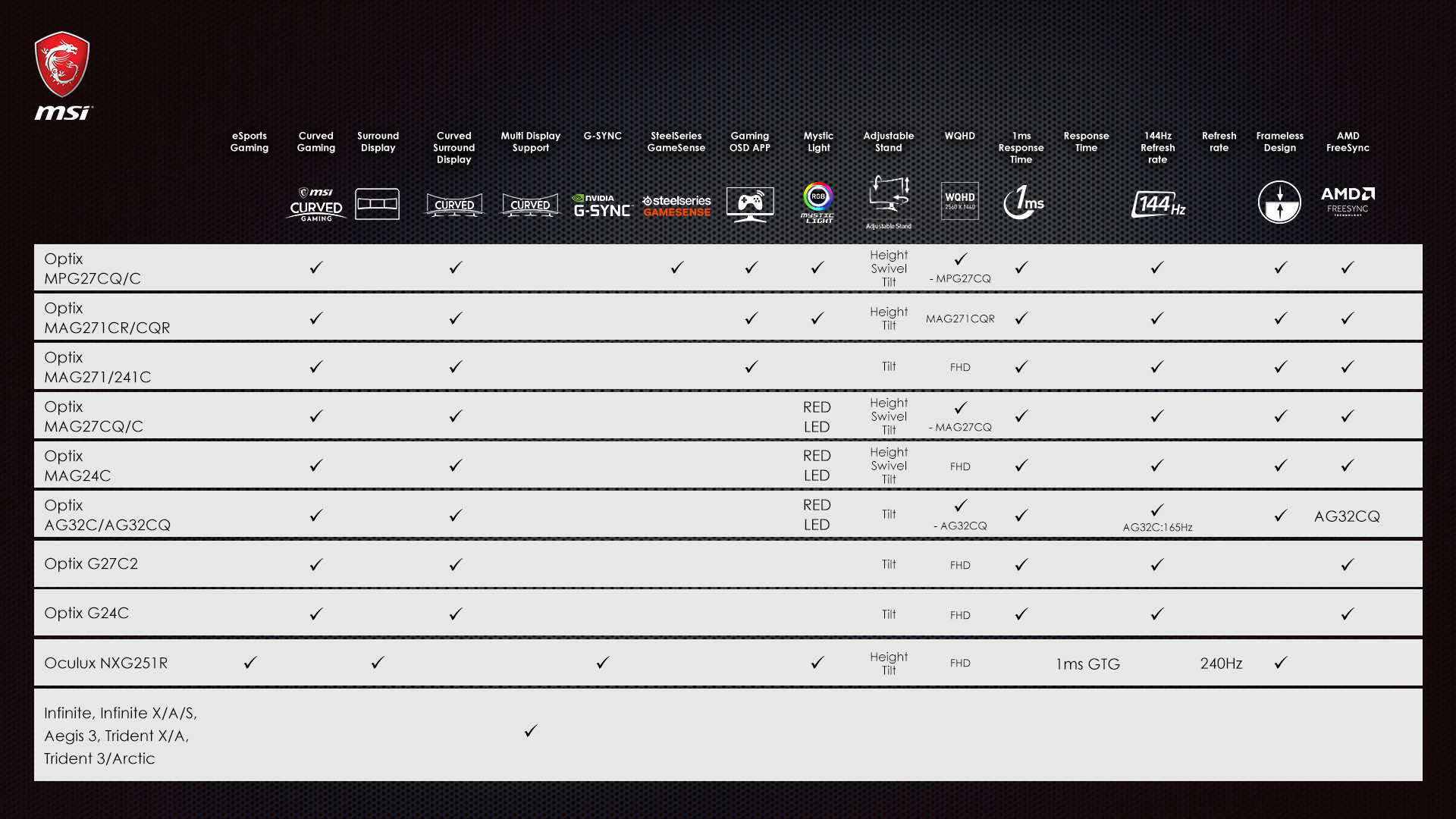The height and width of the screenshot is (819, 1456).
Task: Click the WQHD 2560x1440 icon
Action: pyautogui.click(x=960, y=201)
